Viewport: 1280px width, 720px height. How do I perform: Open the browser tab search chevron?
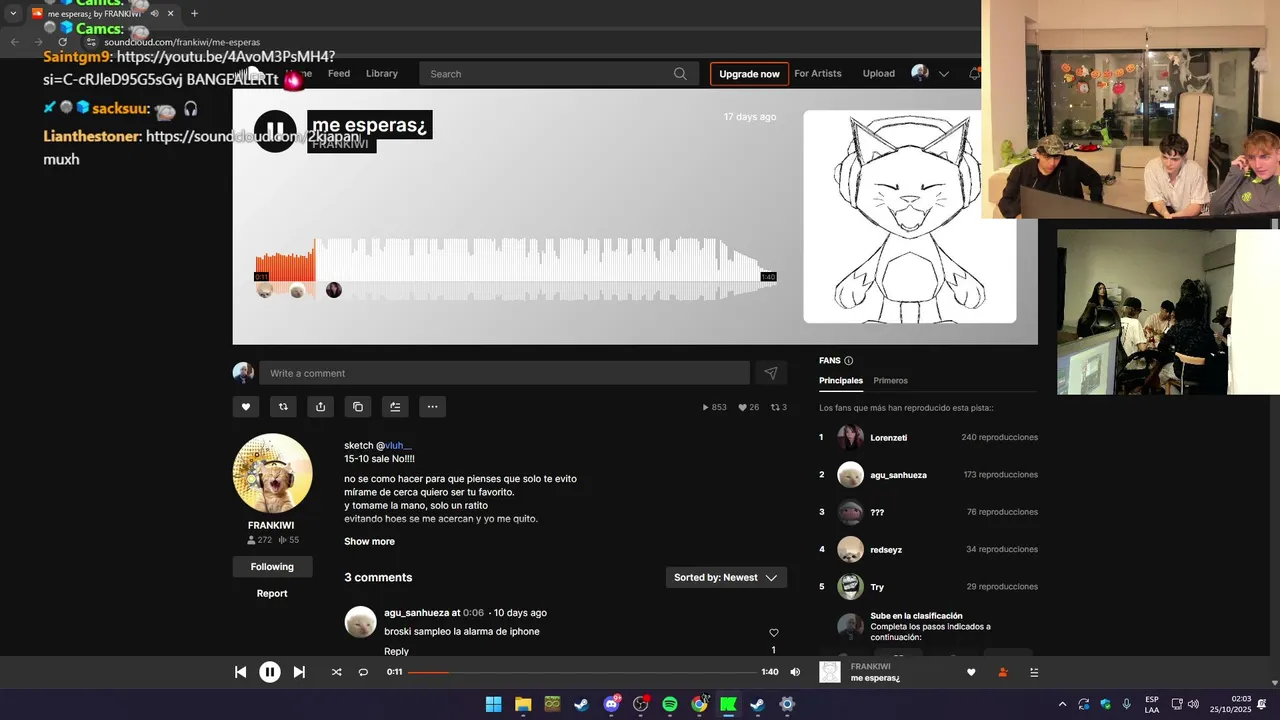(13, 14)
